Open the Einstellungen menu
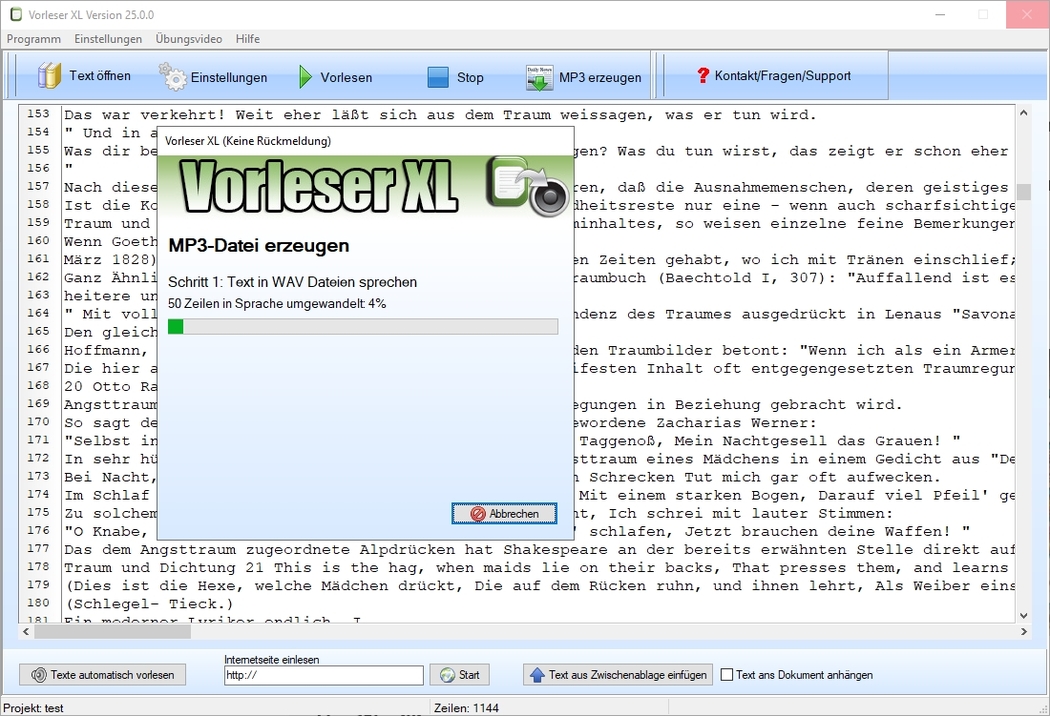 (x=108, y=39)
